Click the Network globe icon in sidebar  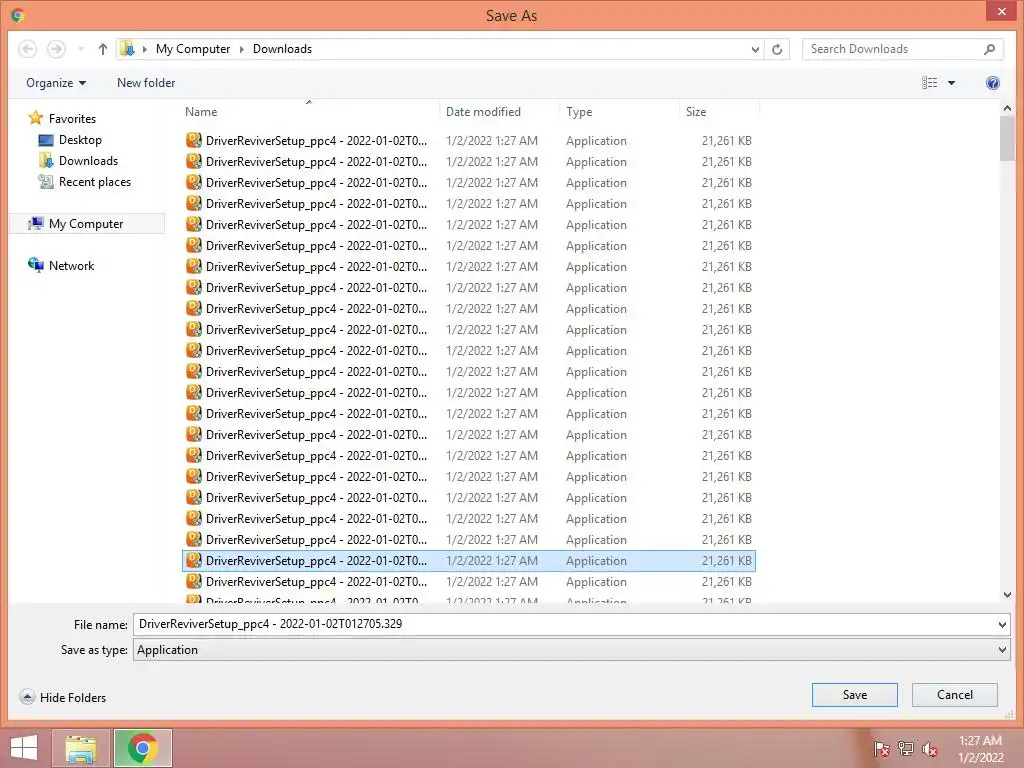(35, 265)
